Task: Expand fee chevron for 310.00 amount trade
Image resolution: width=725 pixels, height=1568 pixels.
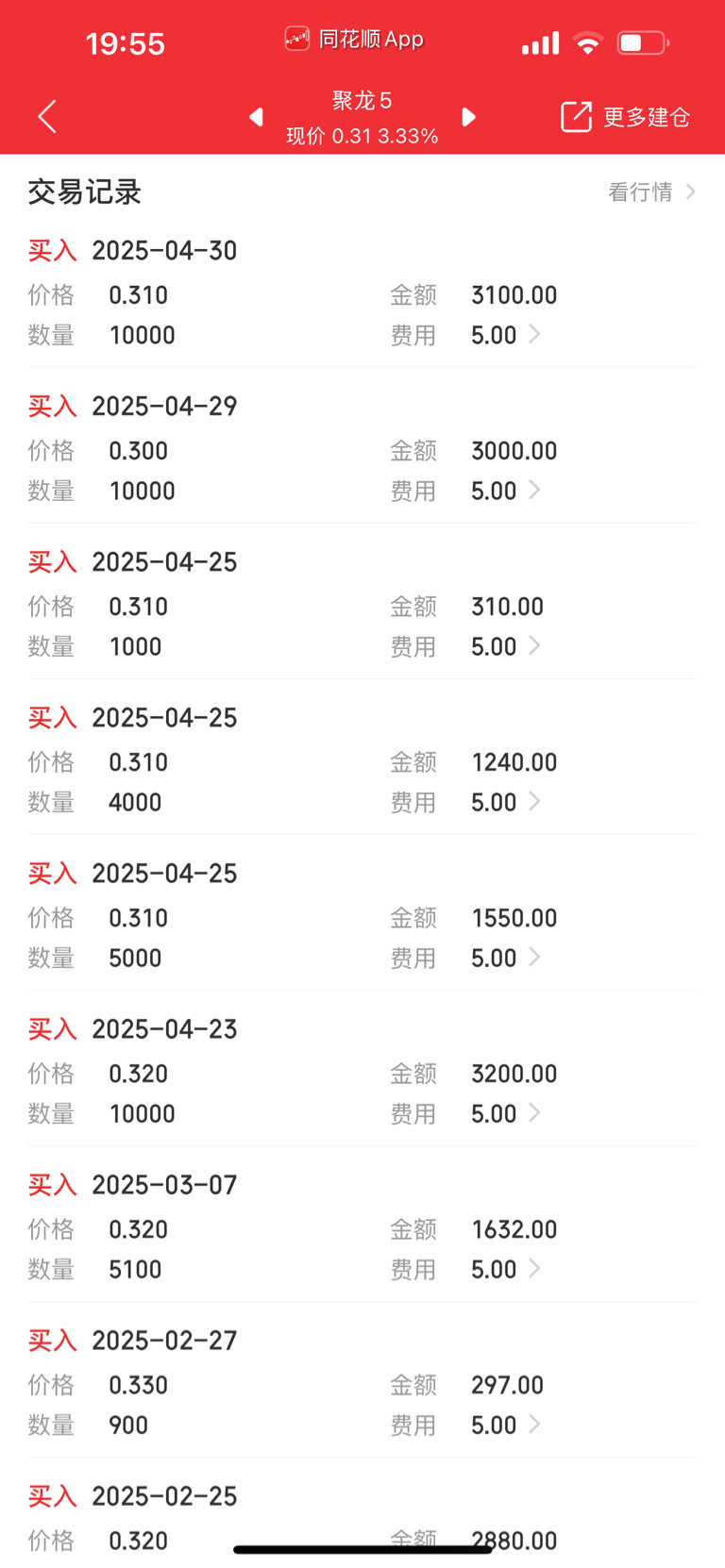Action: (x=534, y=645)
